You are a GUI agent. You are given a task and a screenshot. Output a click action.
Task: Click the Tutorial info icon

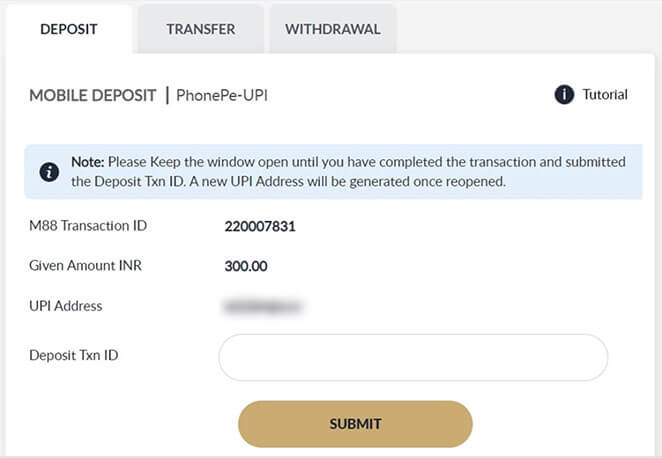[564, 95]
